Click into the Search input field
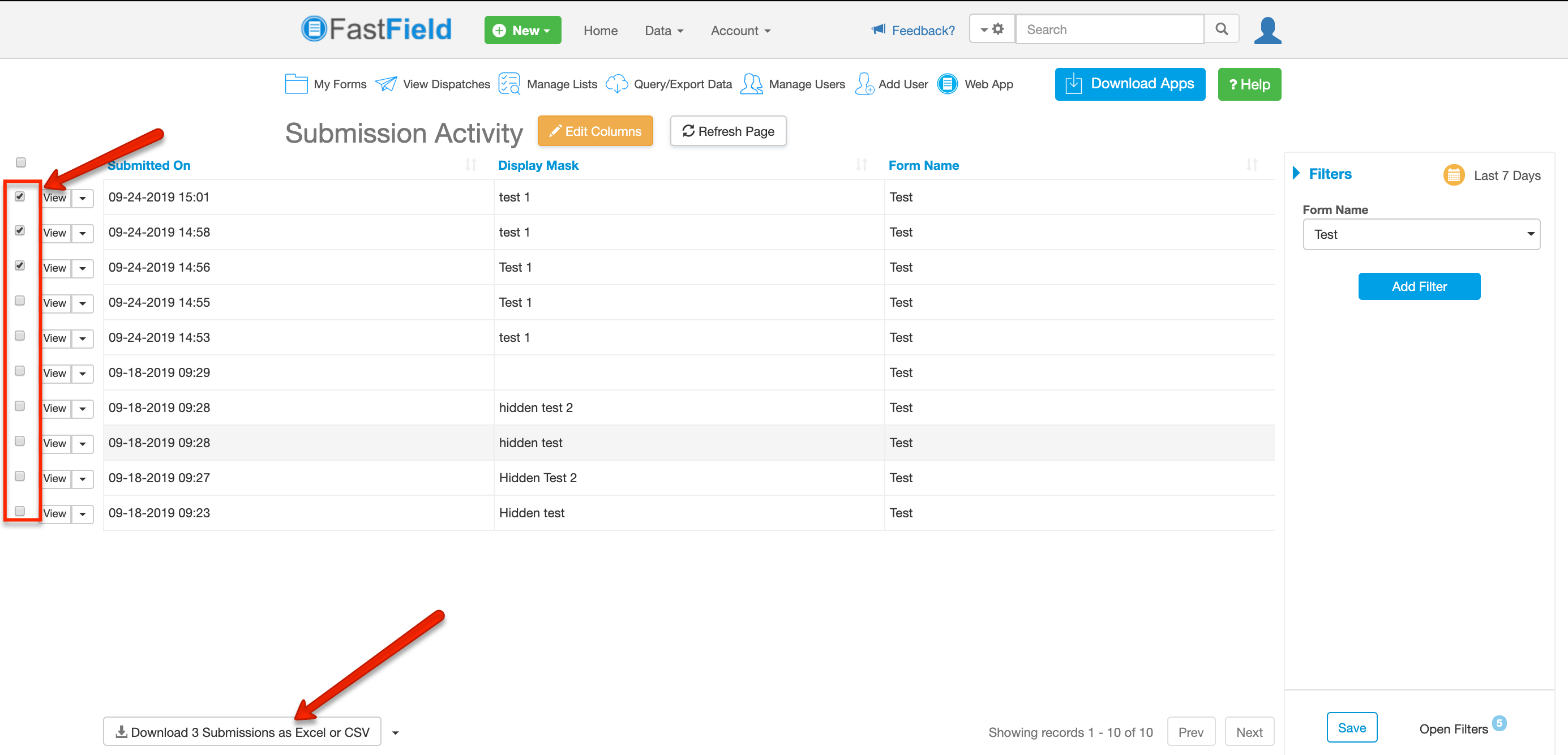The image size is (1568, 755). pyautogui.click(x=1109, y=29)
